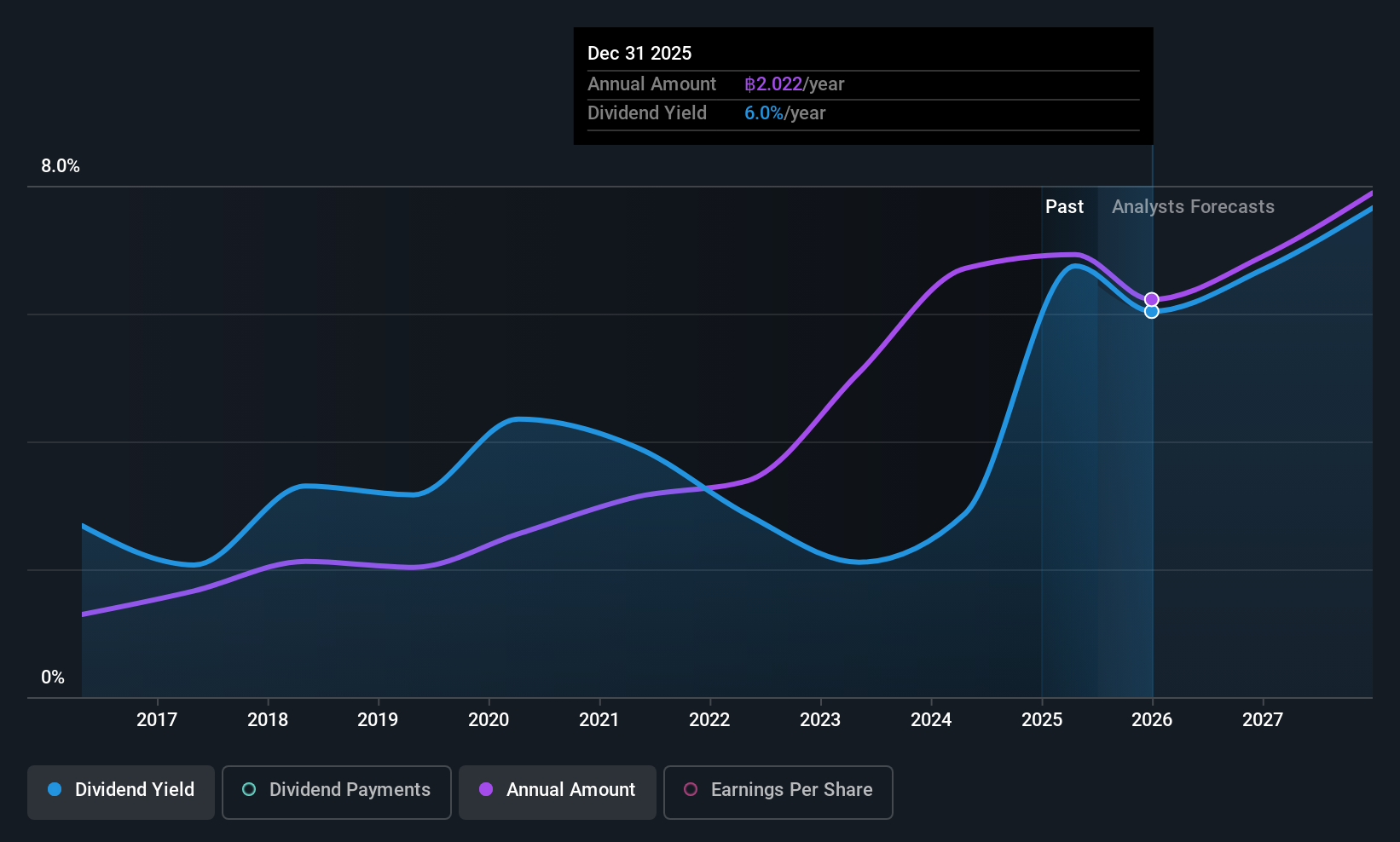1400x842 pixels.
Task: Click the ฿2.022/year annual amount value
Action: (794, 84)
